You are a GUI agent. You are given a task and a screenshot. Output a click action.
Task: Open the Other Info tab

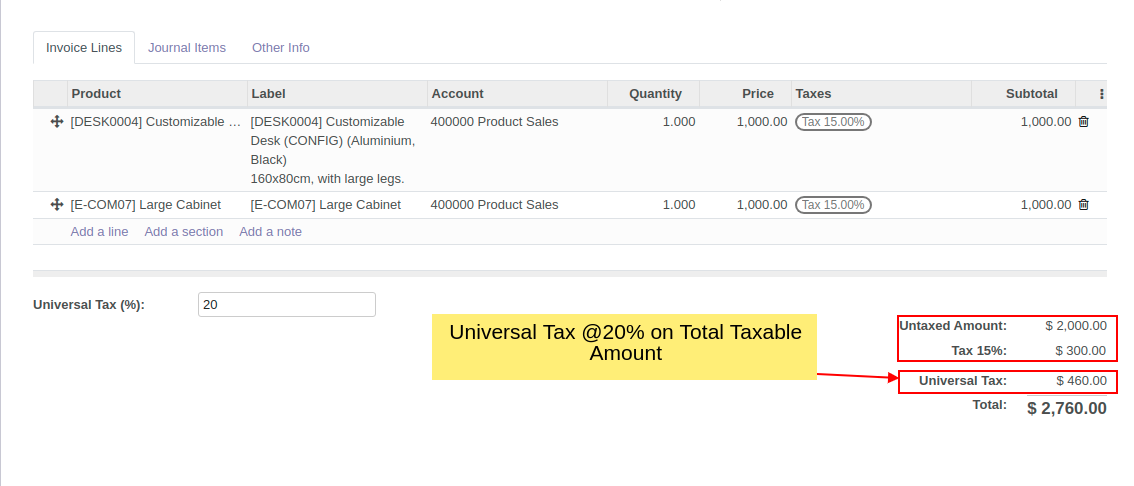tap(280, 48)
